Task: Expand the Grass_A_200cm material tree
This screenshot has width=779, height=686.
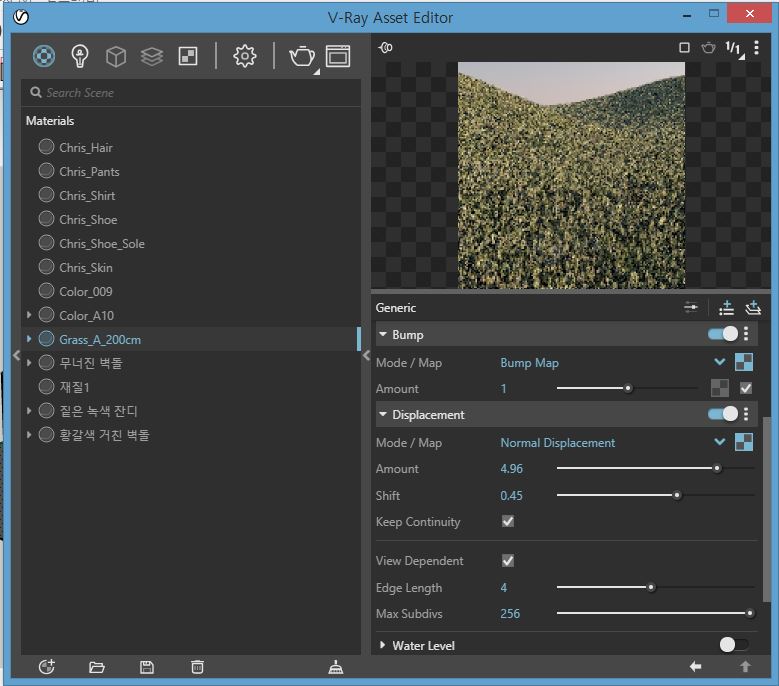Action: point(29,340)
